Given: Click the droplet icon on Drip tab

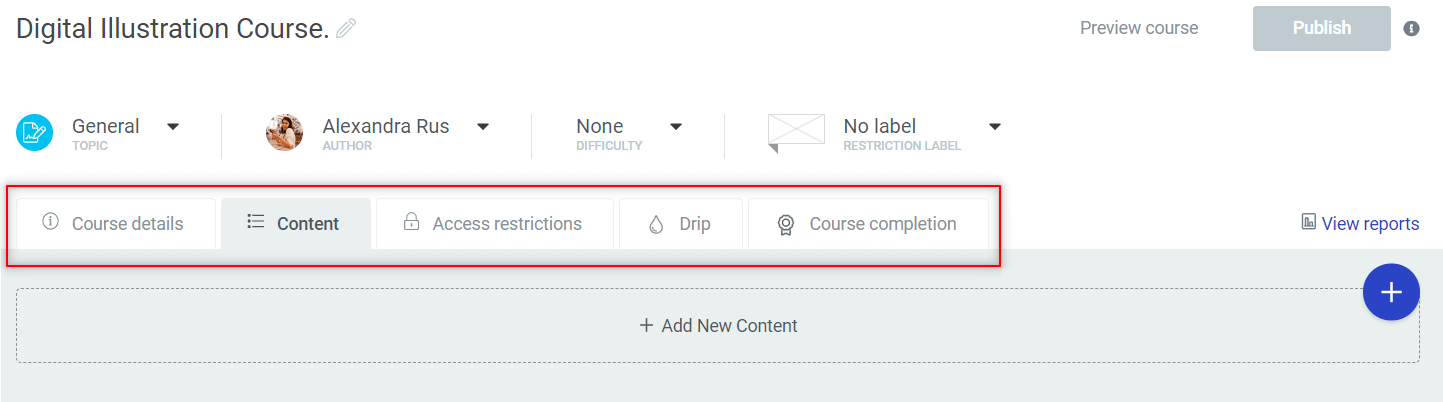Looking at the screenshot, I should 656,224.
